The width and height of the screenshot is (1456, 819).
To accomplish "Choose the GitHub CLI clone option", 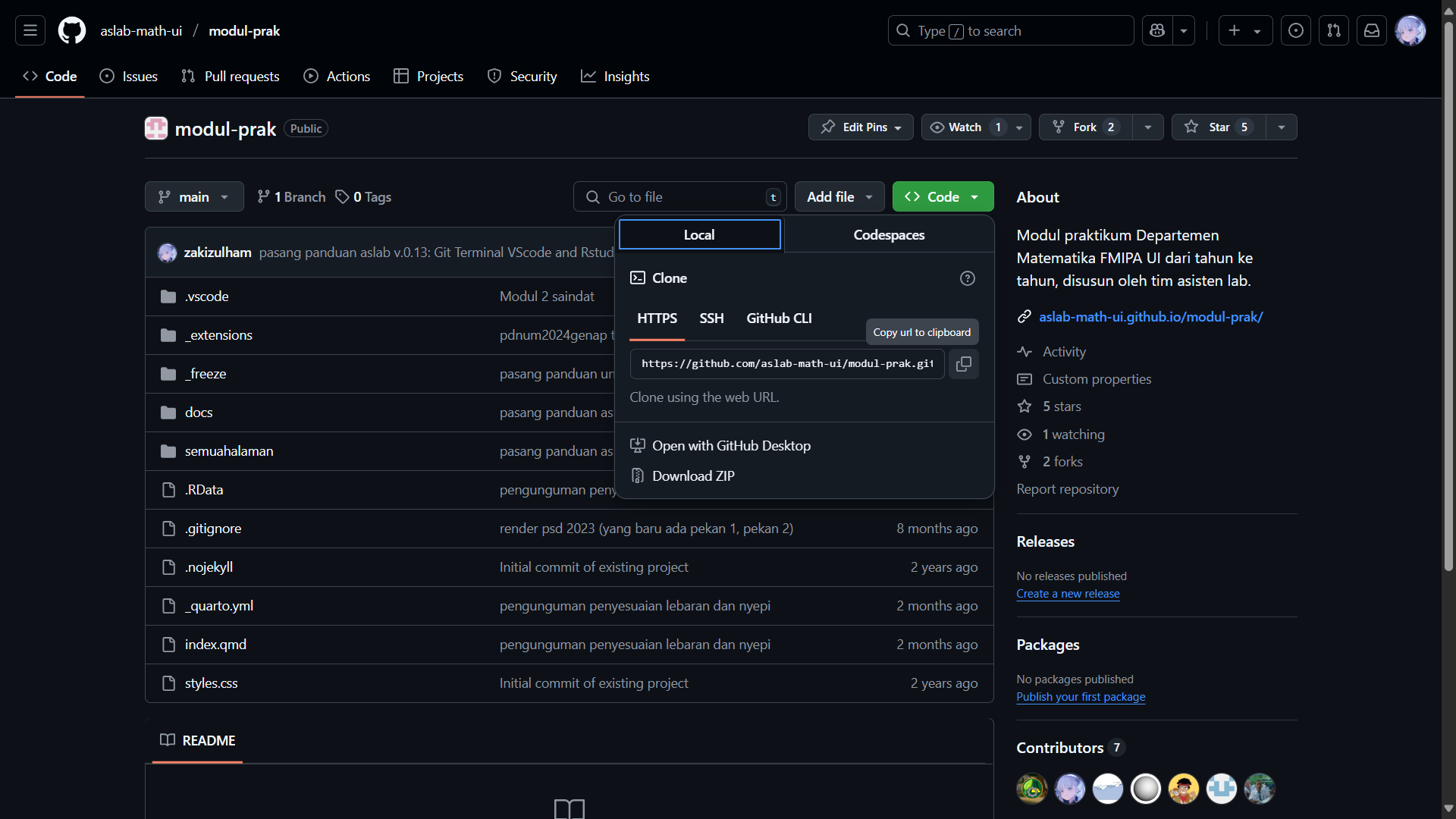I will pyautogui.click(x=779, y=318).
